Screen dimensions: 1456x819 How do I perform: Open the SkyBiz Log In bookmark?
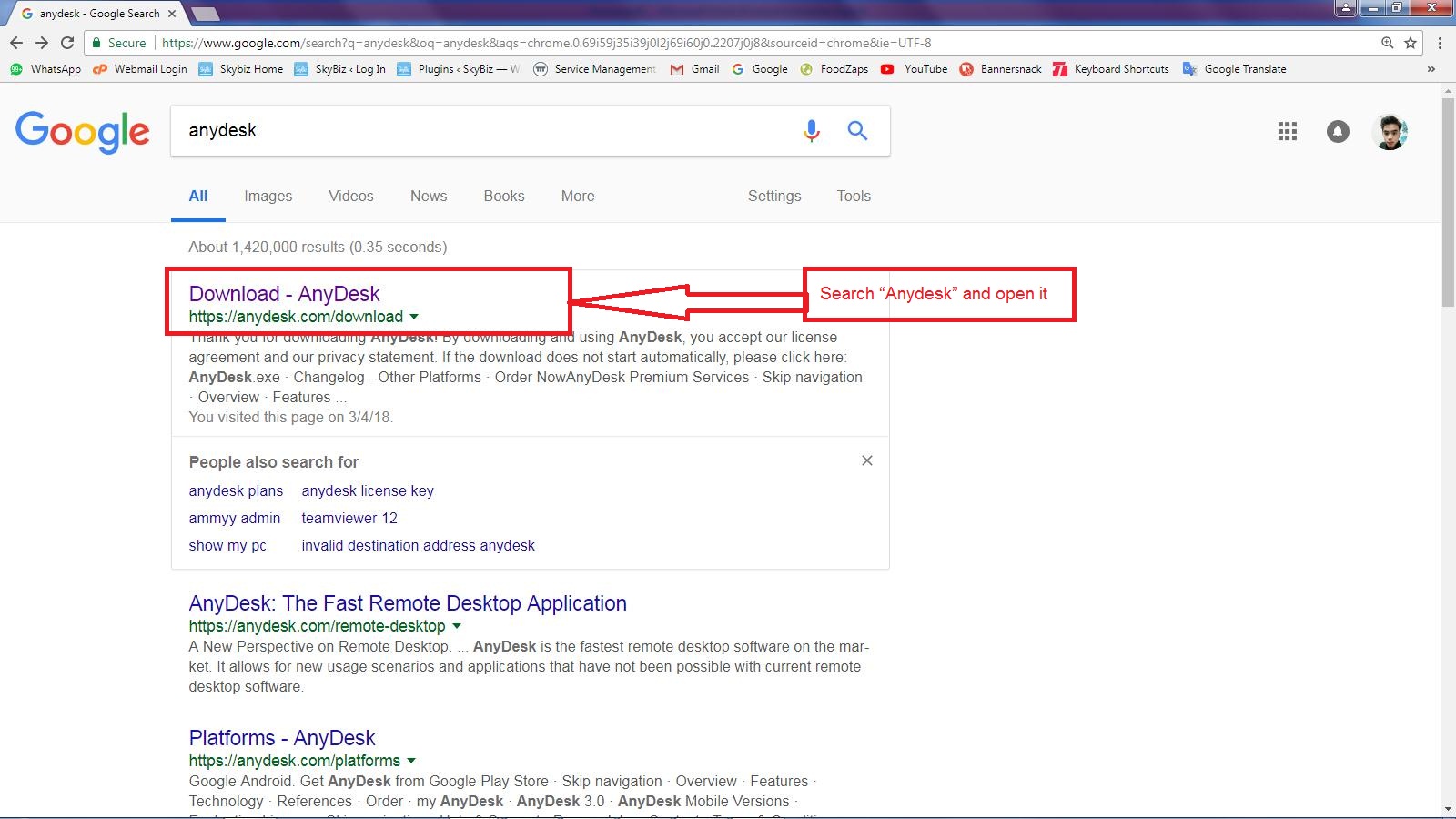coord(340,69)
